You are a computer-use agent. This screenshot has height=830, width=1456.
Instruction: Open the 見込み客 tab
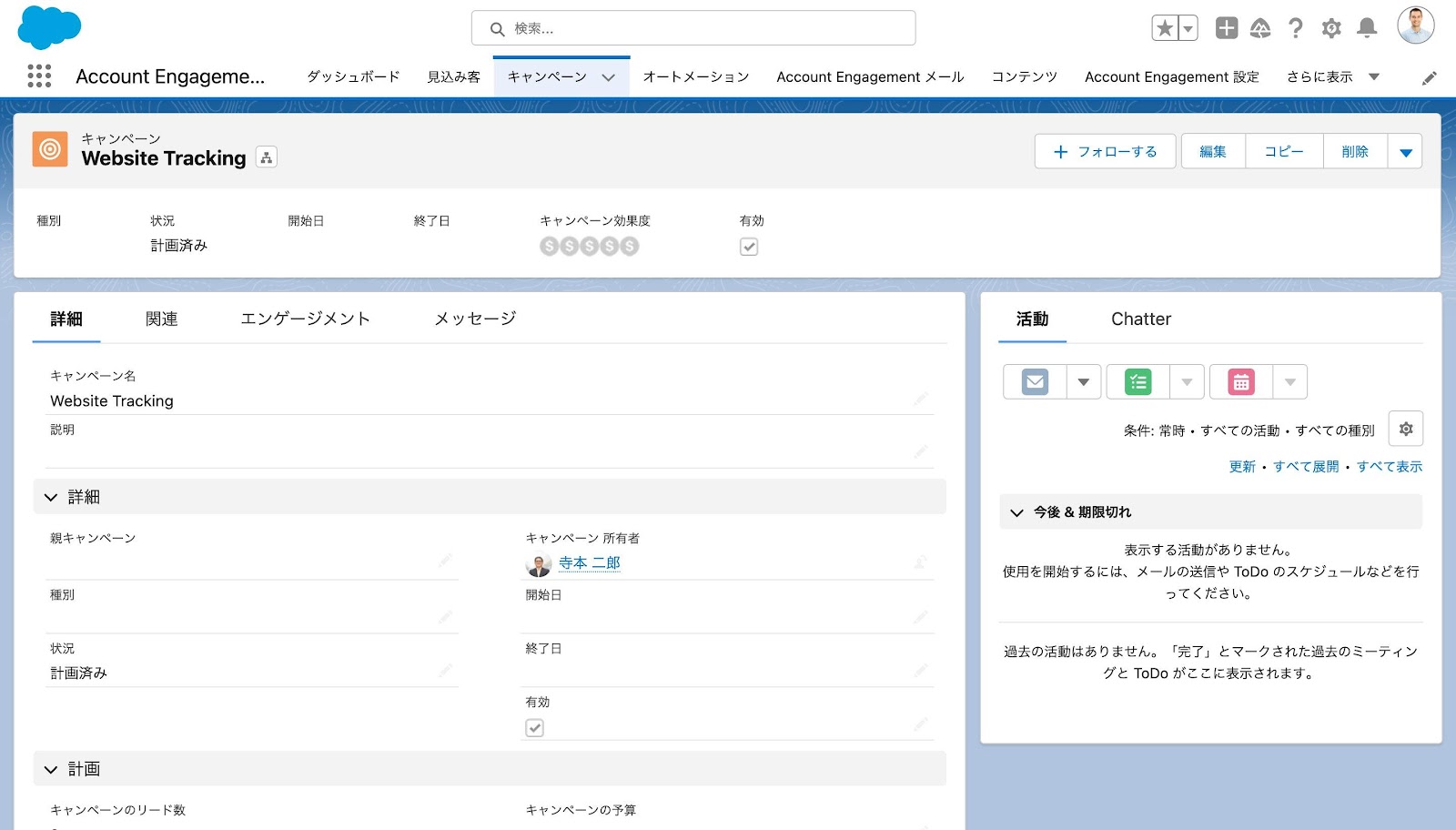click(x=454, y=77)
